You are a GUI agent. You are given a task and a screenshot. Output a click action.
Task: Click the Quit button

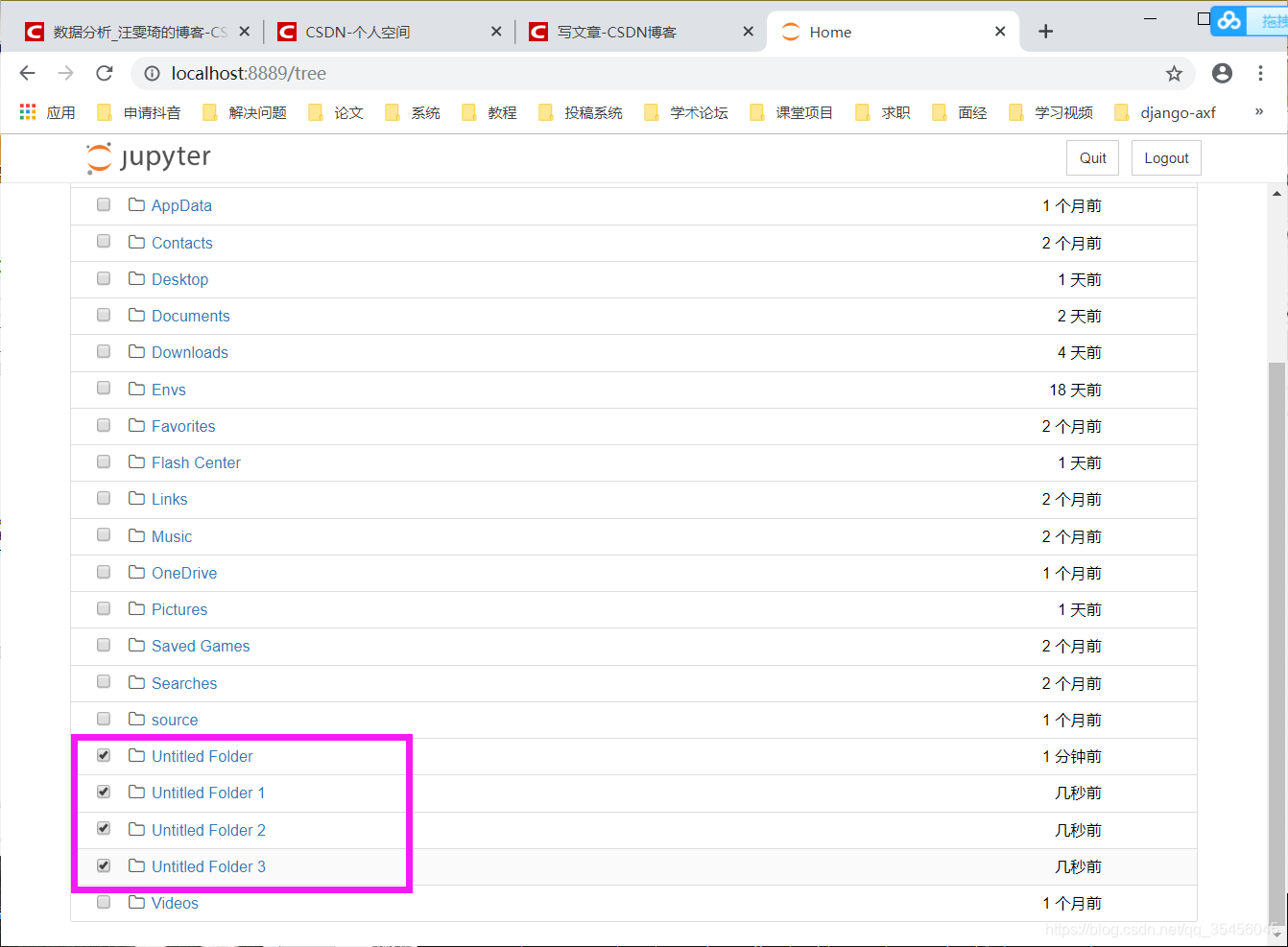tap(1092, 158)
